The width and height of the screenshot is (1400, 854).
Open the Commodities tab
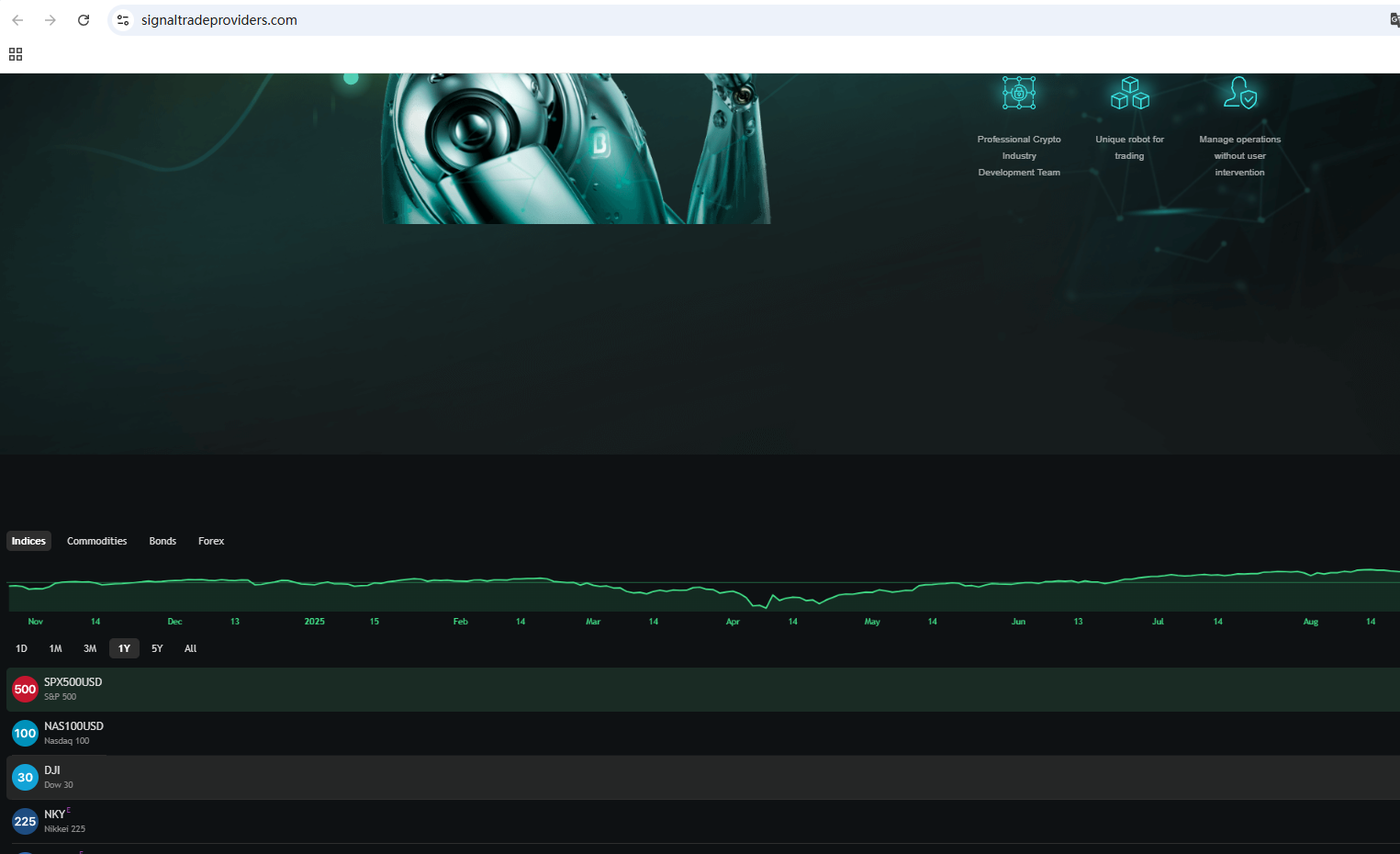[96, 541]
